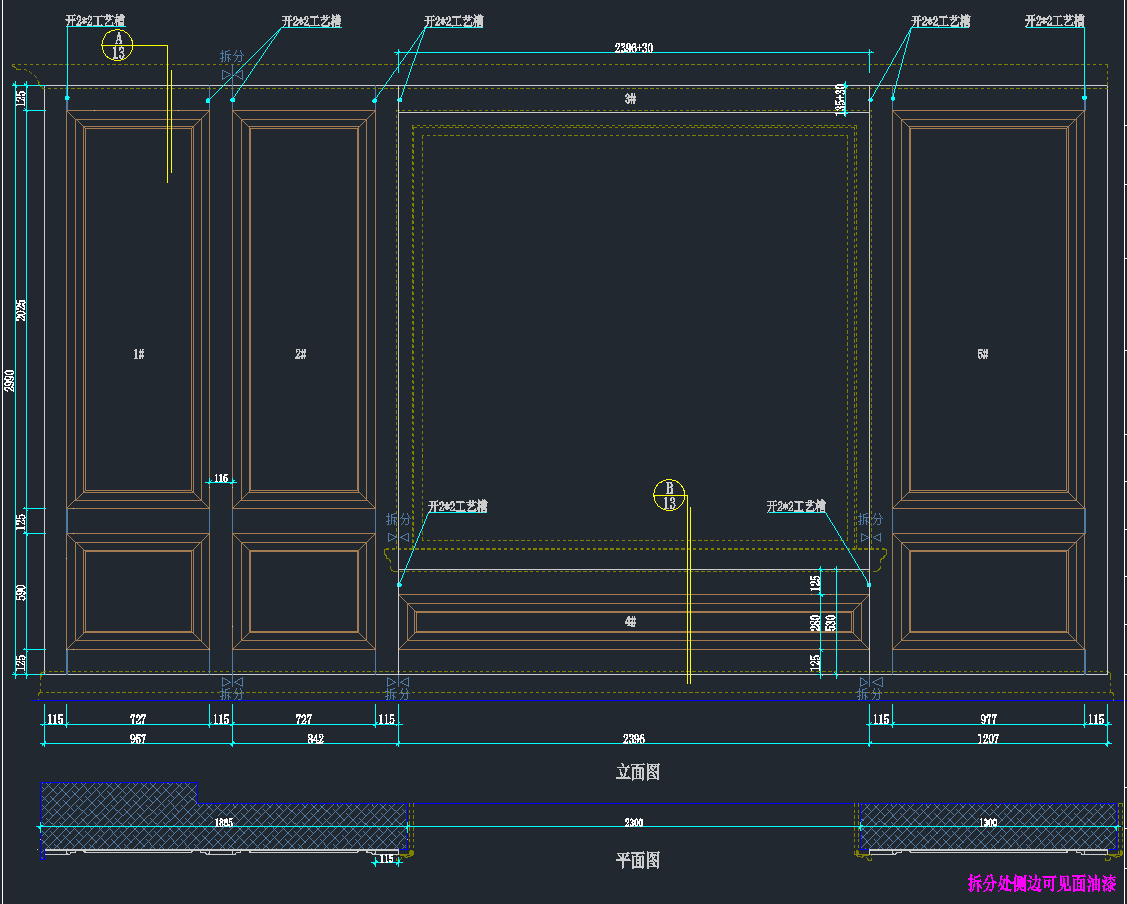Click the panel label 1#
Screen dimensions: 1127x904
coord(139,354)
